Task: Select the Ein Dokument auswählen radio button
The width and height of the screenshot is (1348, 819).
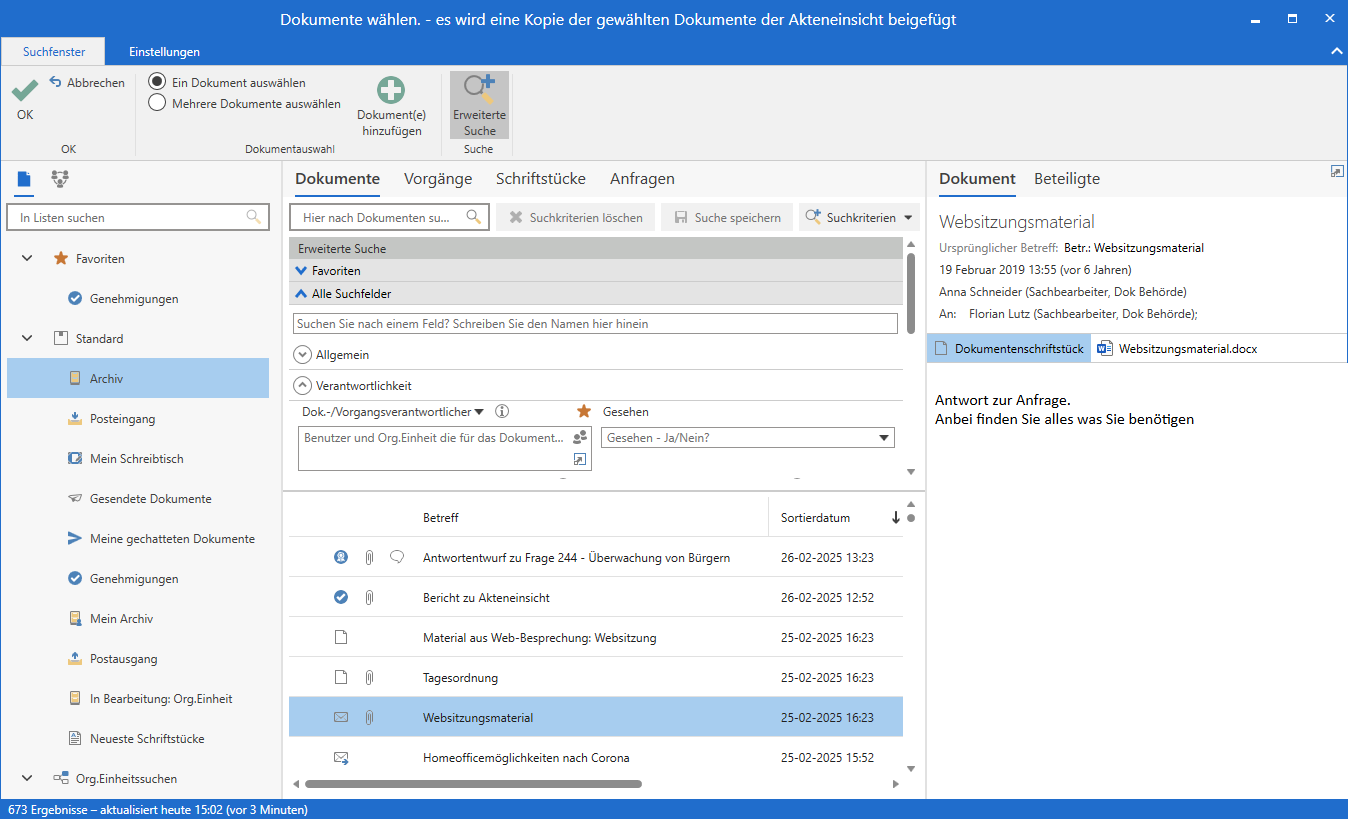Action: pyautogui.click(x=157, y=82)
